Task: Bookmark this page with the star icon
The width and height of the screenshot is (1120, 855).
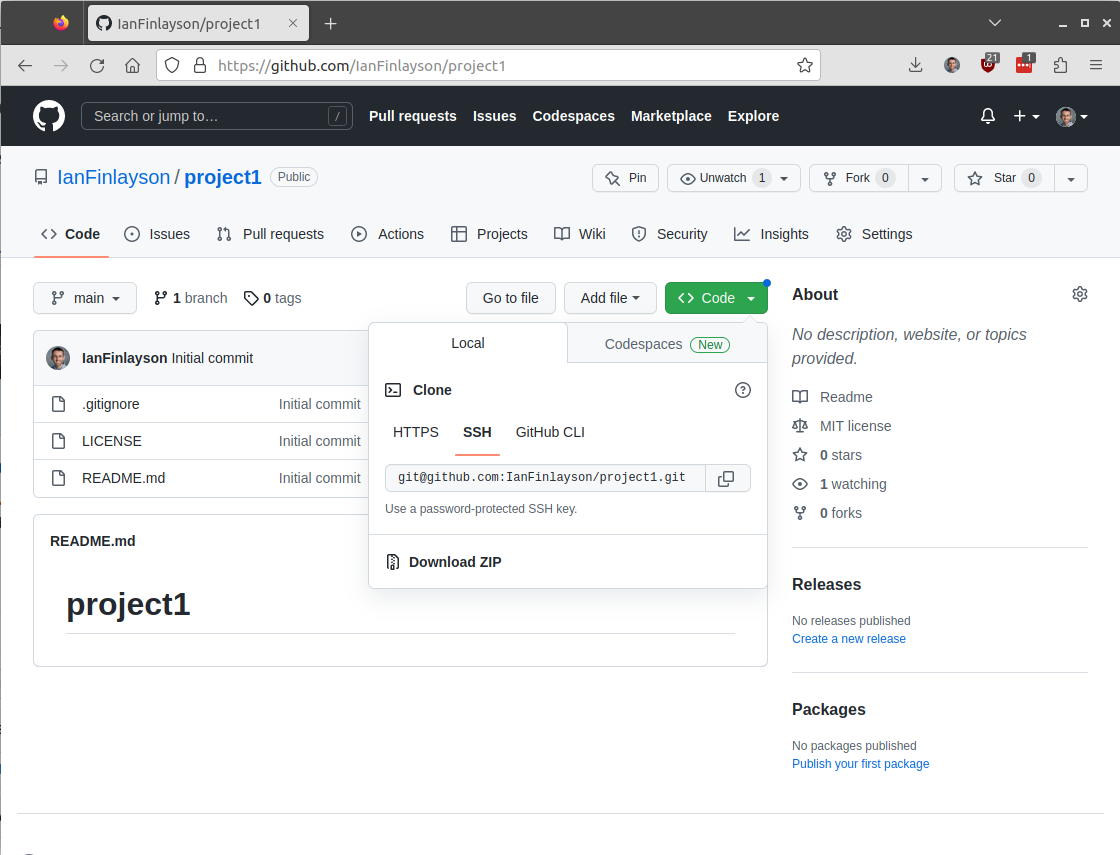Action: (805, 66)
